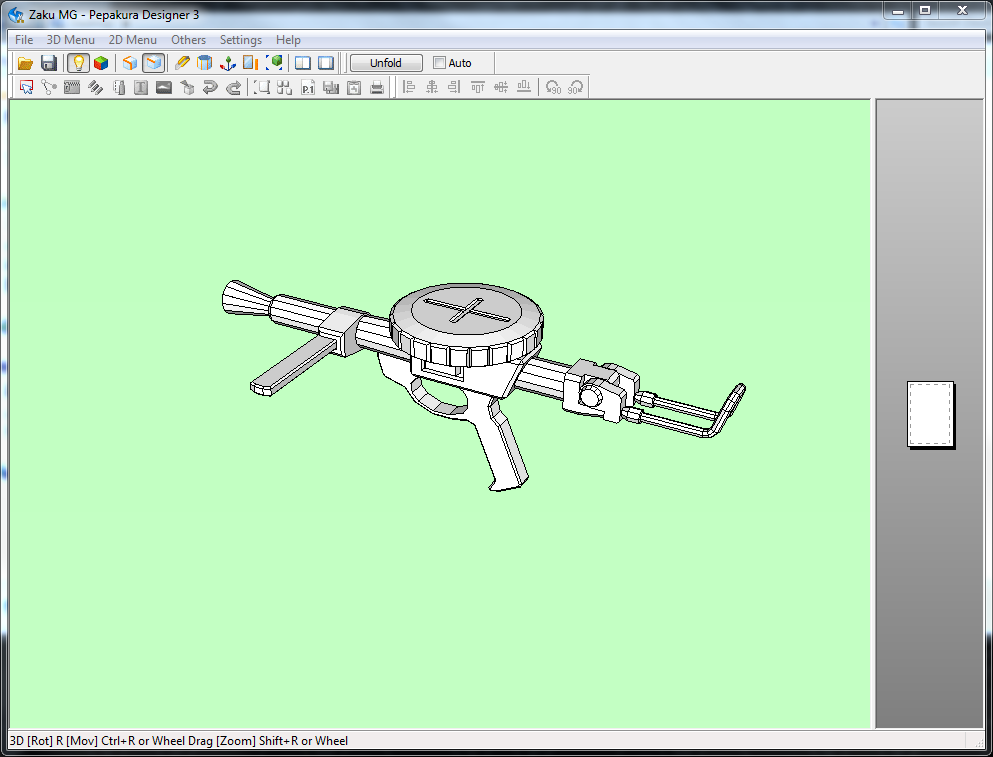Maximize the Pepakura Designer window
The height and width of the screenshot is (757, 993).
click(925, 10)
